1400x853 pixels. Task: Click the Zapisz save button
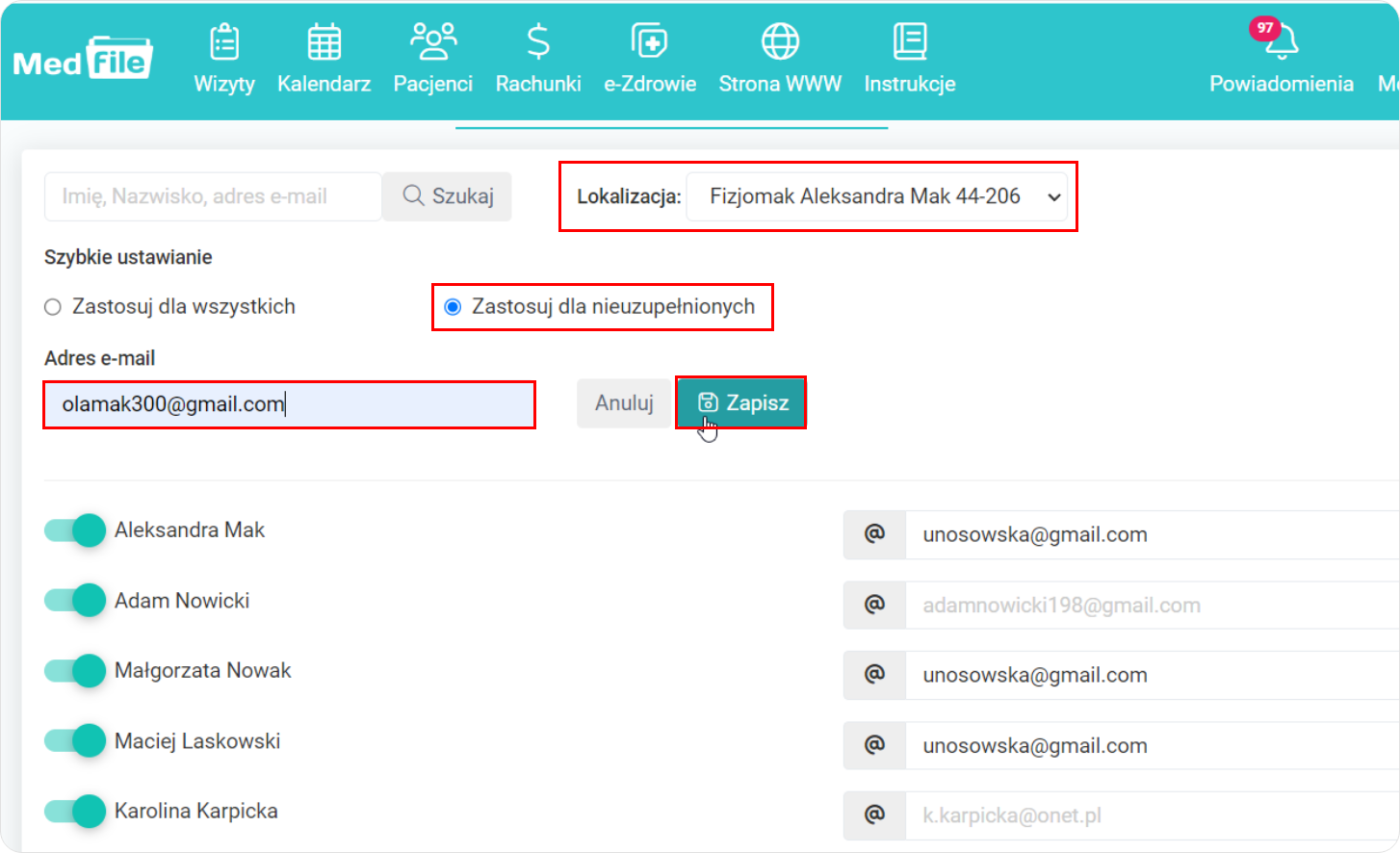point(741,403)
